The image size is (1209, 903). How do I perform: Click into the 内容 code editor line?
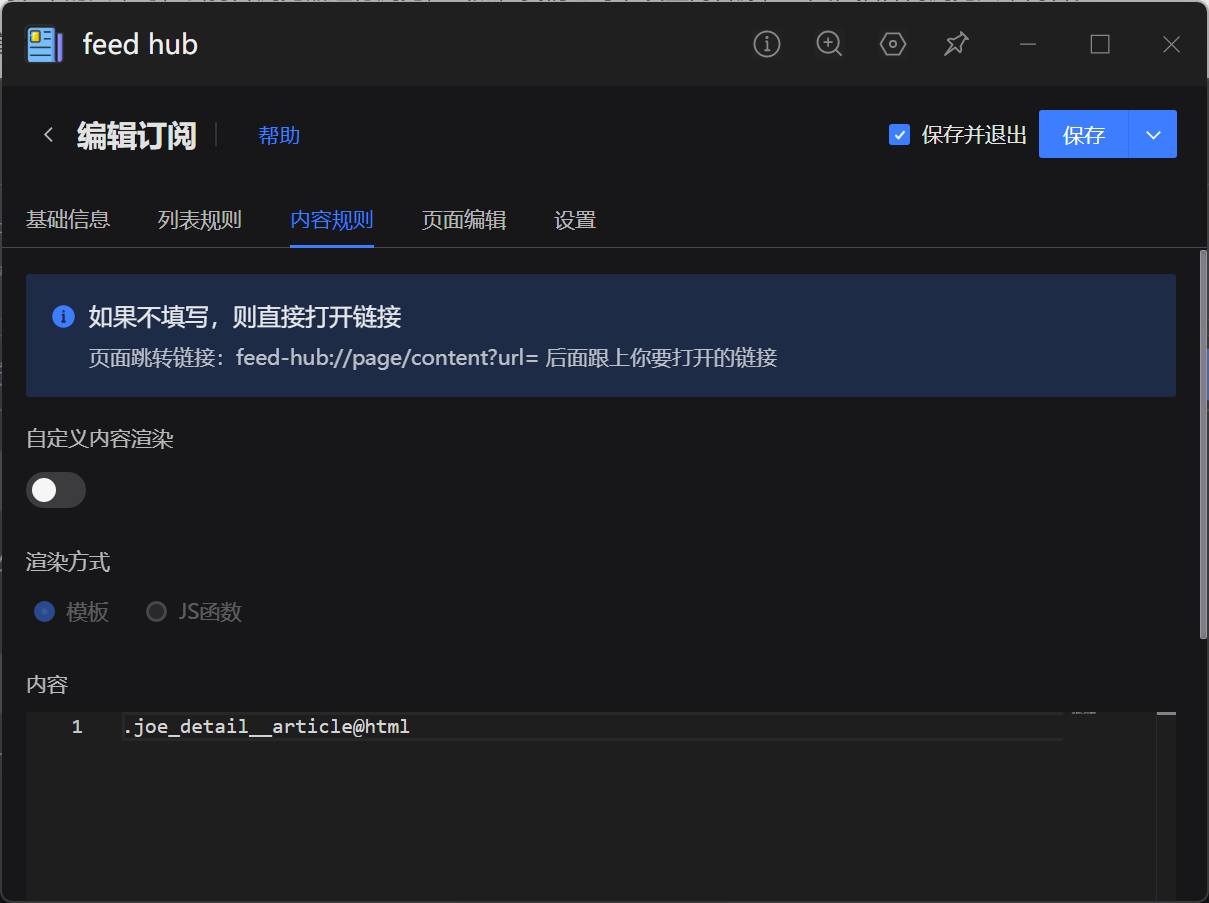point(592,727)
